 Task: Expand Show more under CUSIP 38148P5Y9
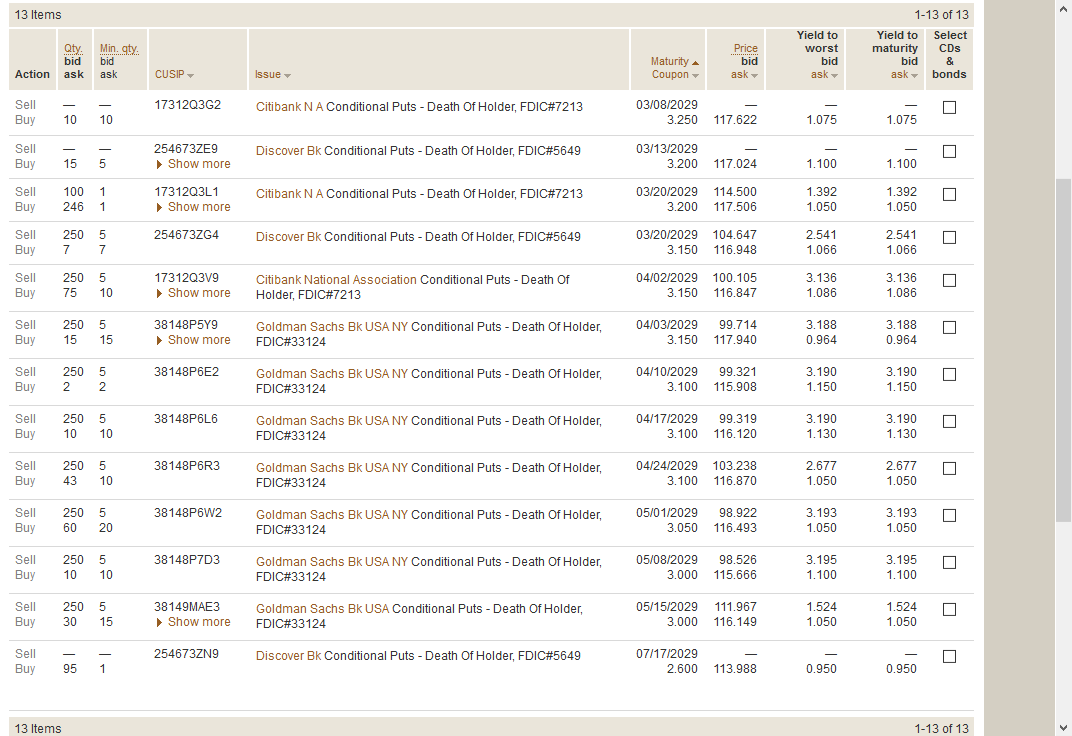coord(193,340)
